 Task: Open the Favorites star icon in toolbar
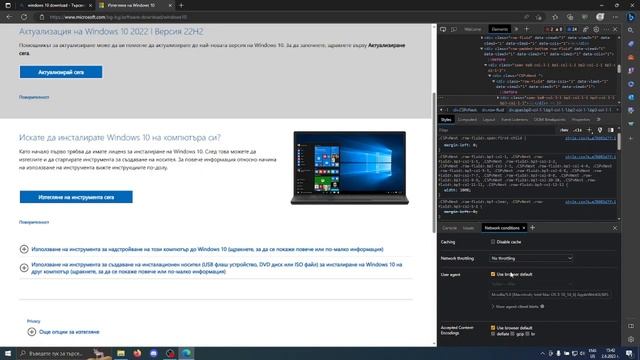[555, 17]
